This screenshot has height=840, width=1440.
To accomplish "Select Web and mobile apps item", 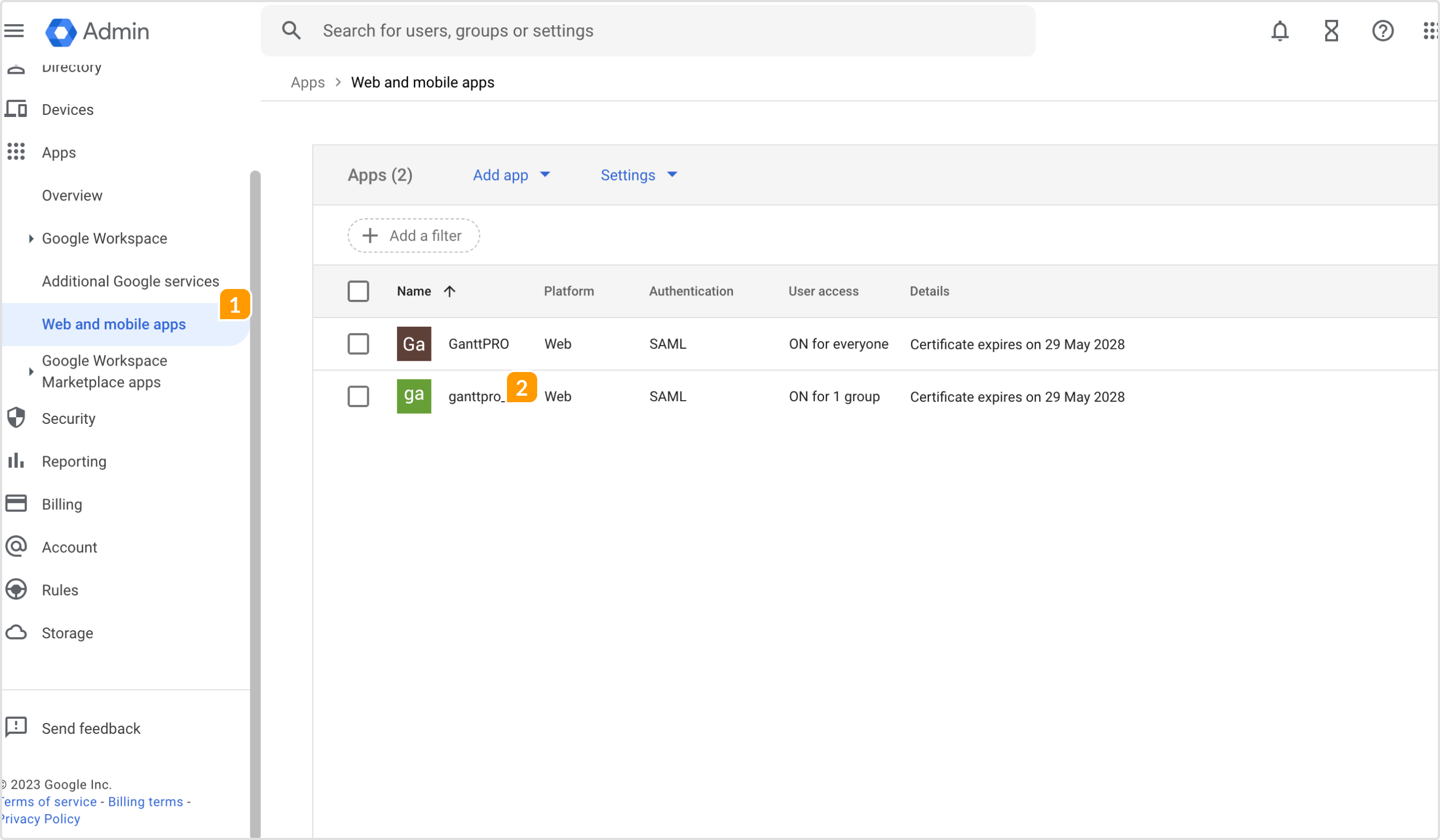I will click(126, 324).
